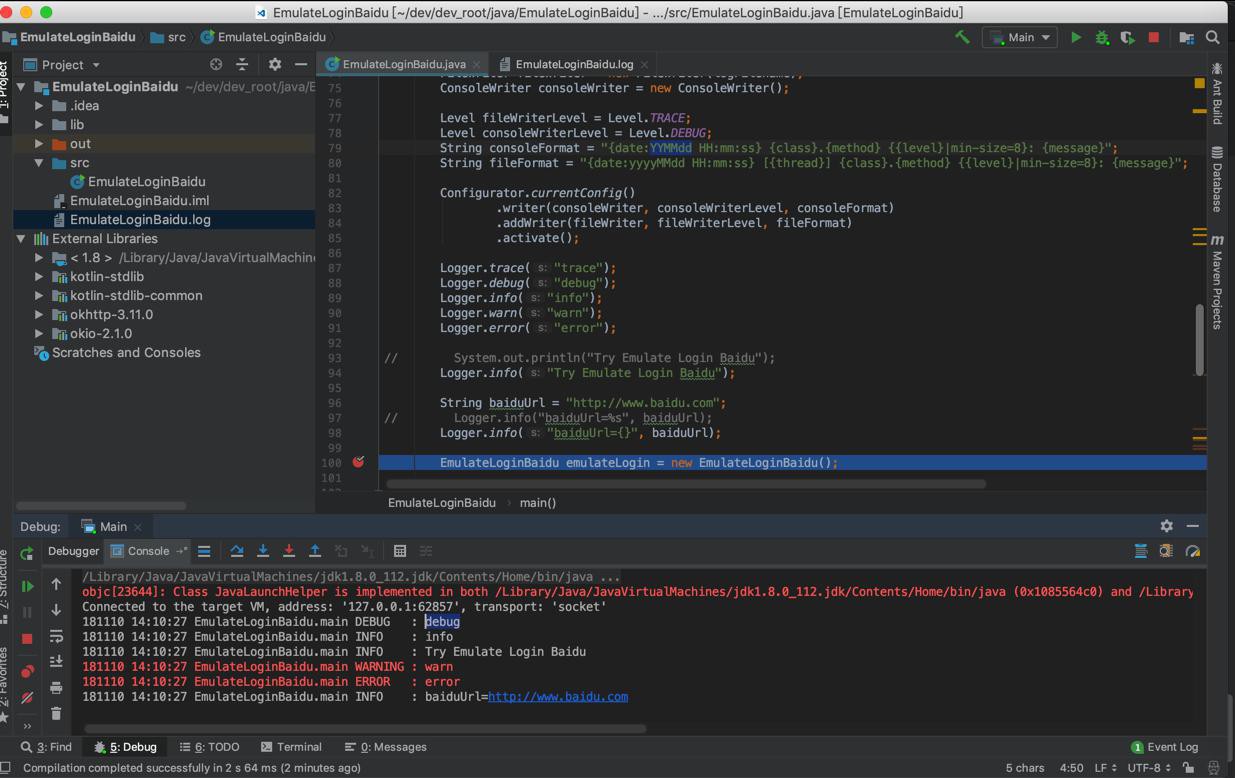Expand the lib folder in project tree
The width and height of the screenshot is (1235, 778).
click(x=39, y=125)
